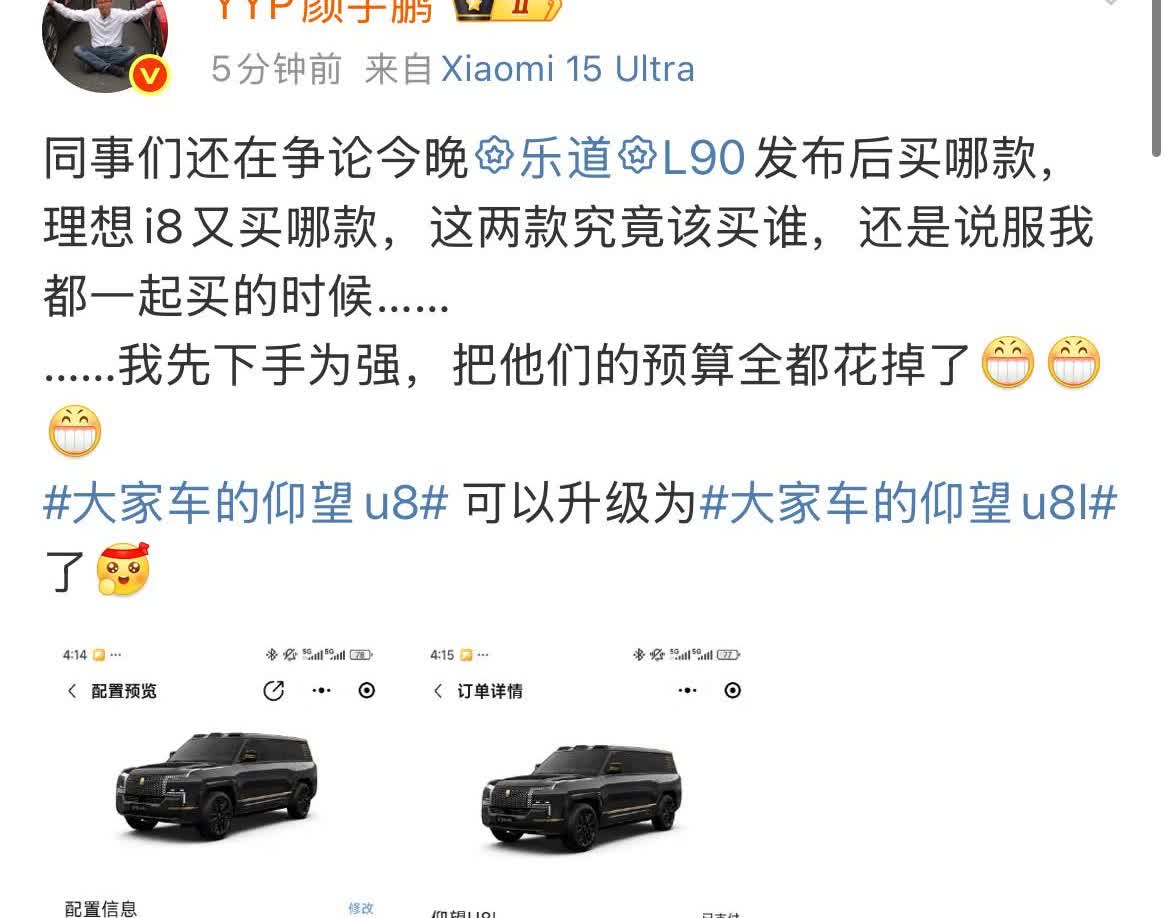Open hashtag #大家车的仰望u8l#
Image resolution: width=1170 pixels, height=918 pixels.
[908, 502]
